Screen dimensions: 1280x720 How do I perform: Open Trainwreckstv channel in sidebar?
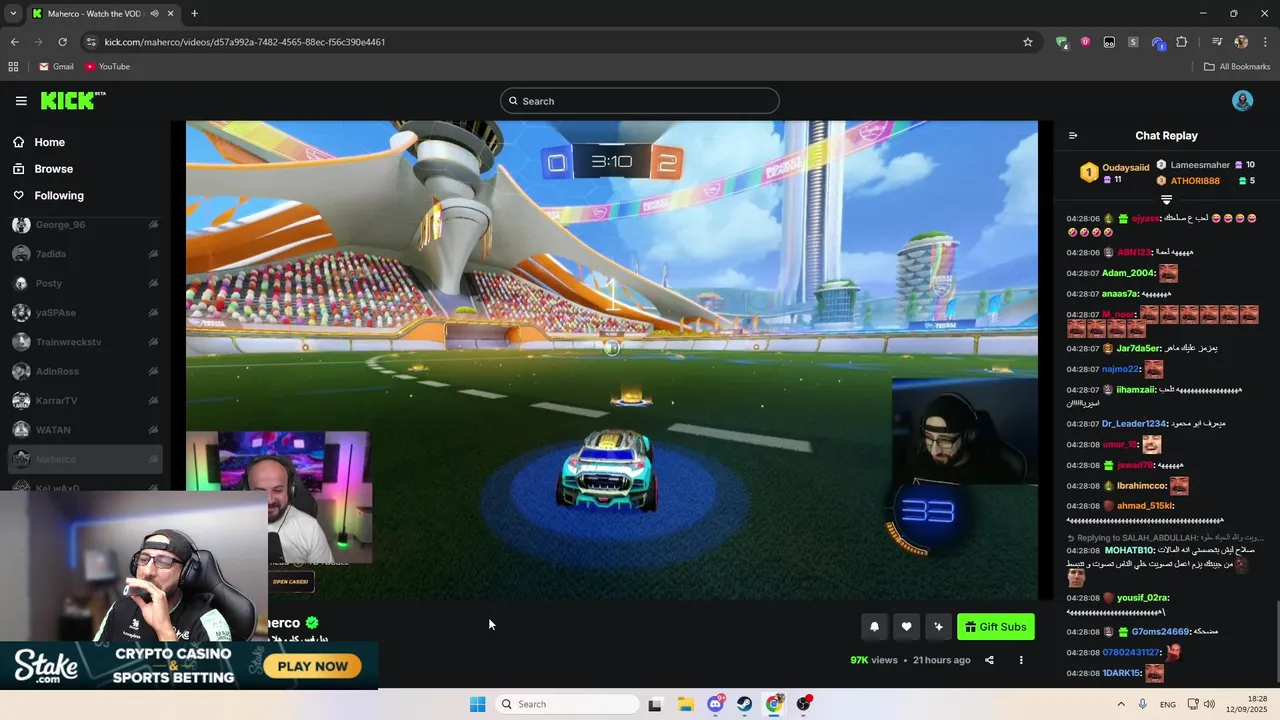pyautogui.click(x=86, y=342)
